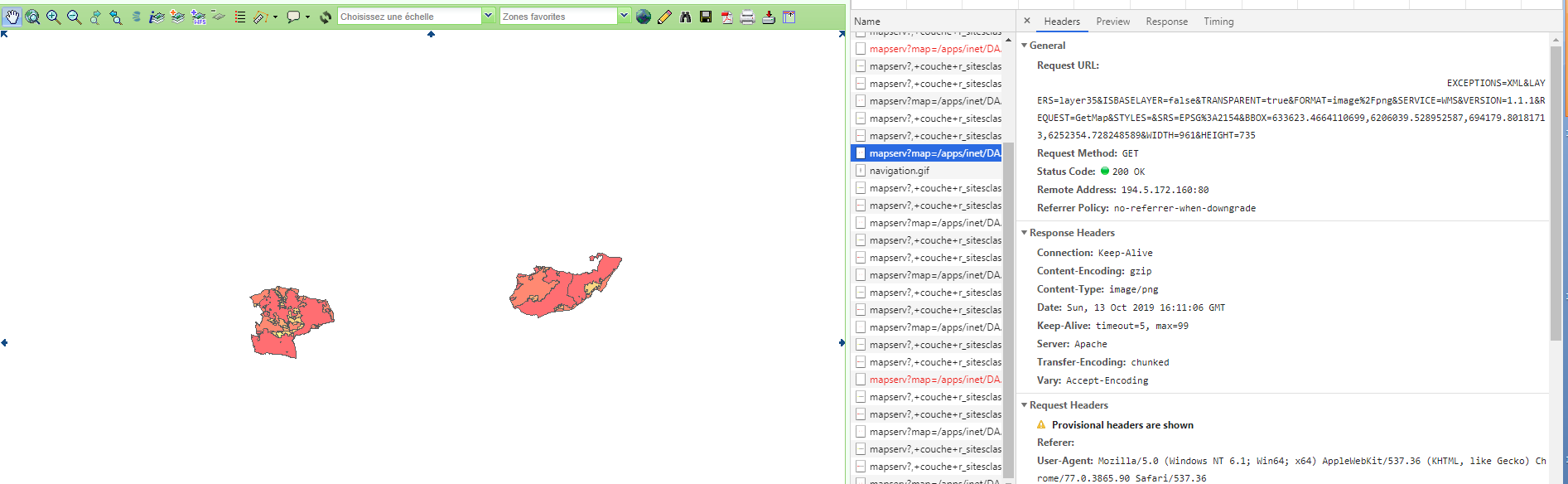The image size is (1568, 484).
Task: Click the 'Choisissez une échelle' scale field
Action: coord(409,17)
